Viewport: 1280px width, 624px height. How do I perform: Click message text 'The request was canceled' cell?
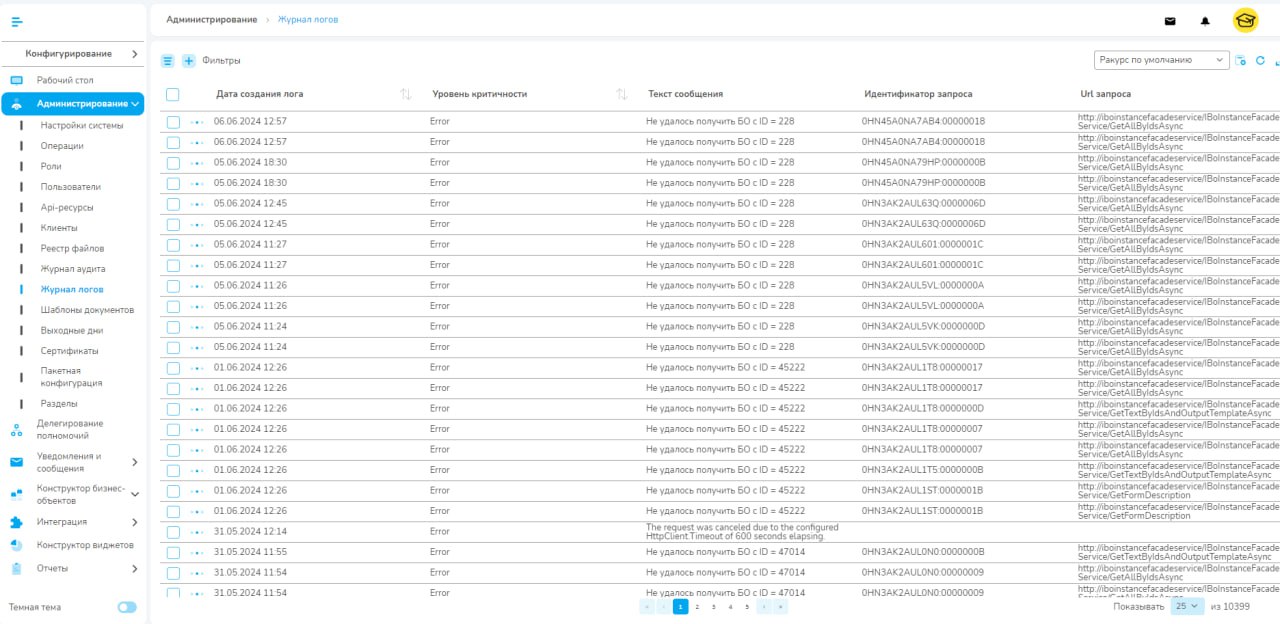[x=742, y=532]
